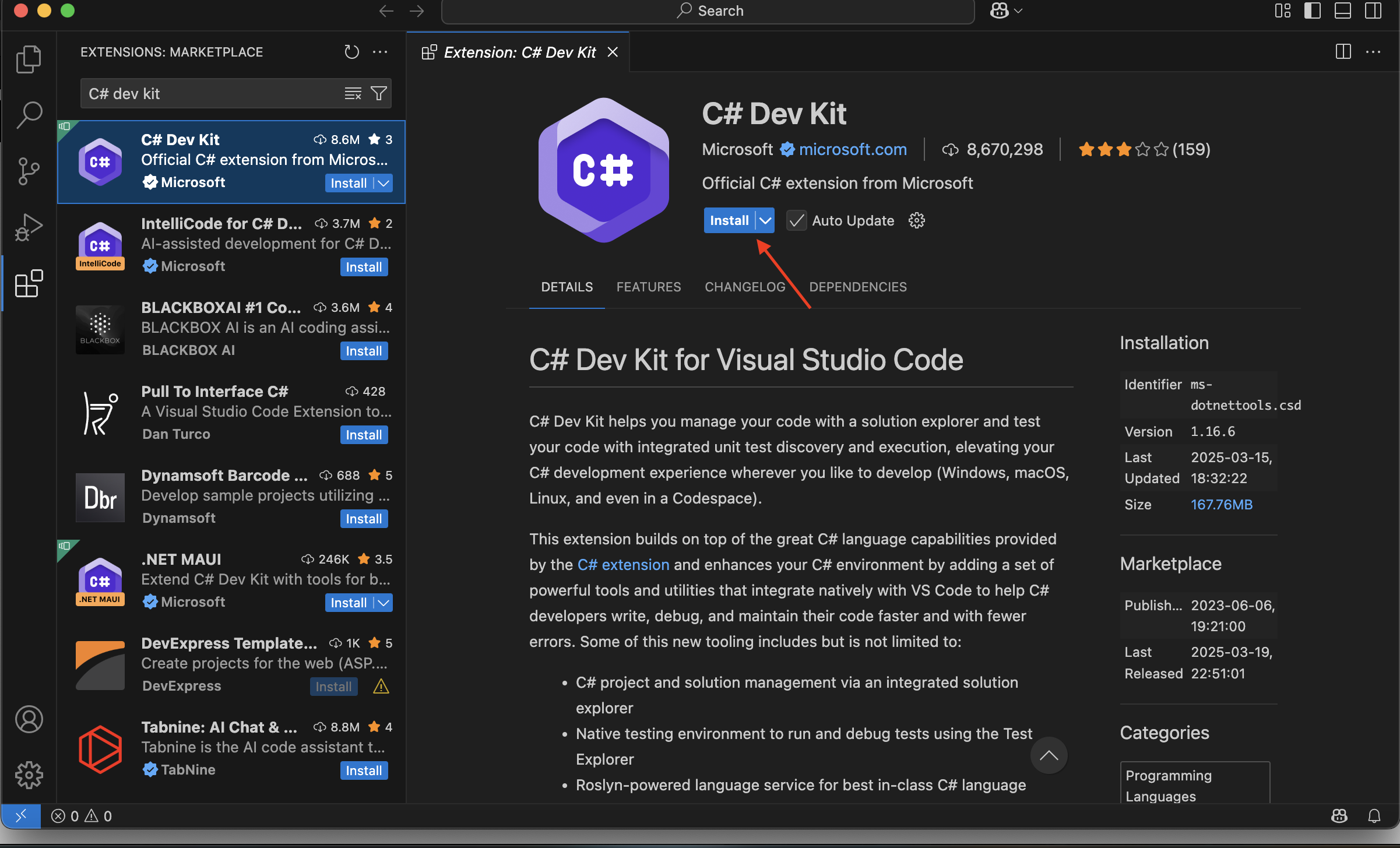Viewport: 1400px width, 848px height.
Task: Click the 8,670,298 install count
Action: pos(993,149)
